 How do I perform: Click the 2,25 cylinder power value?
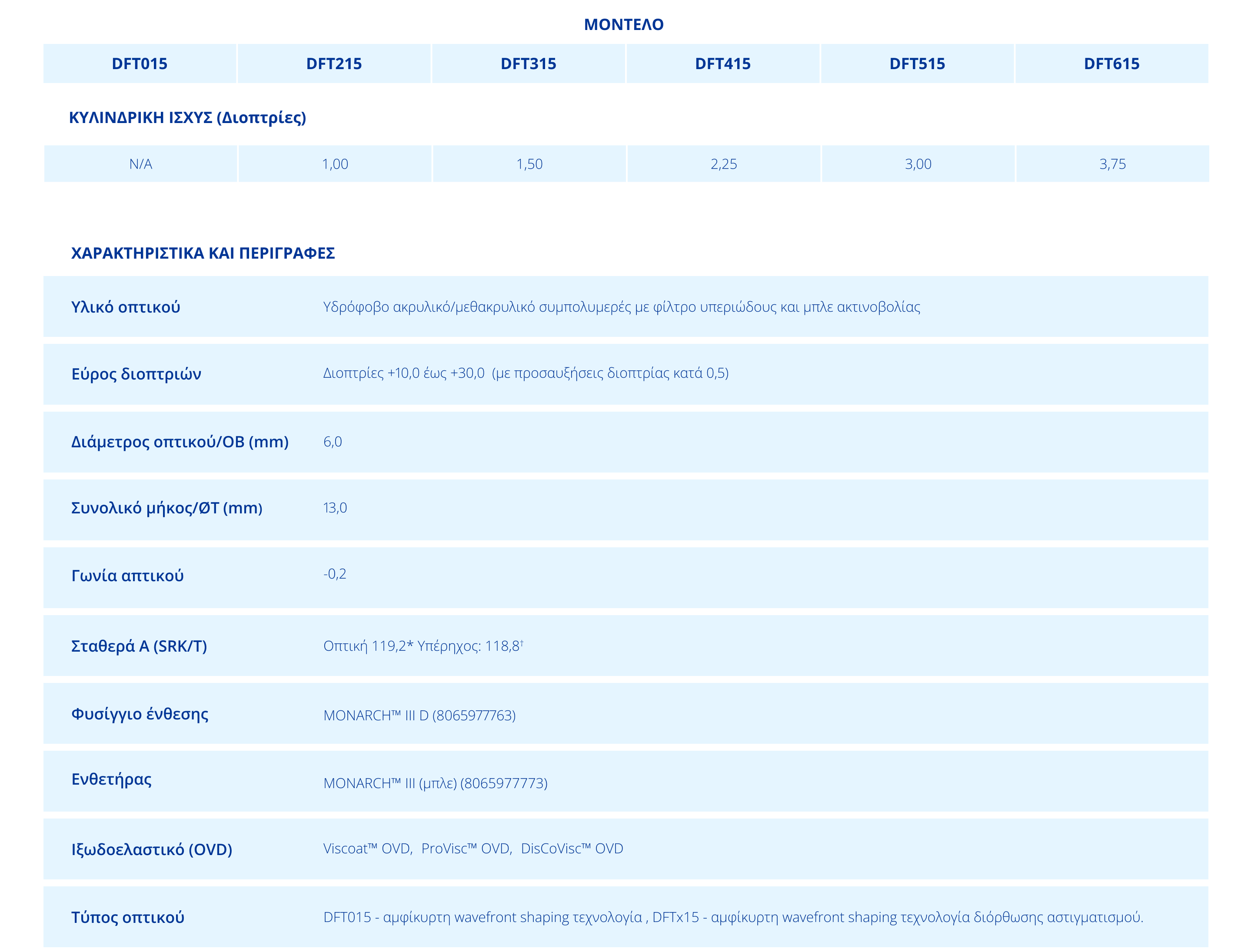(723, 164)
